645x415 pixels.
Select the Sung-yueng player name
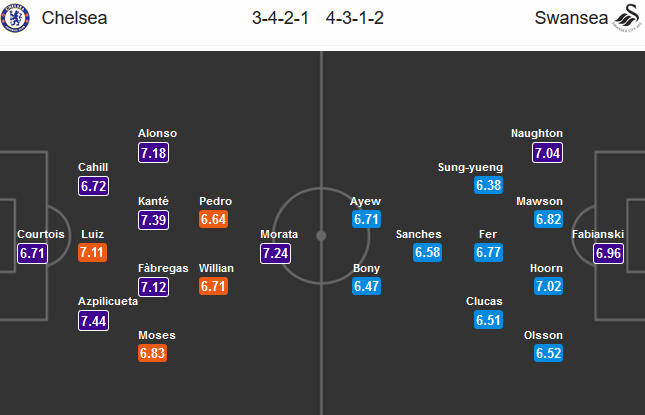(x=470, y=167)
